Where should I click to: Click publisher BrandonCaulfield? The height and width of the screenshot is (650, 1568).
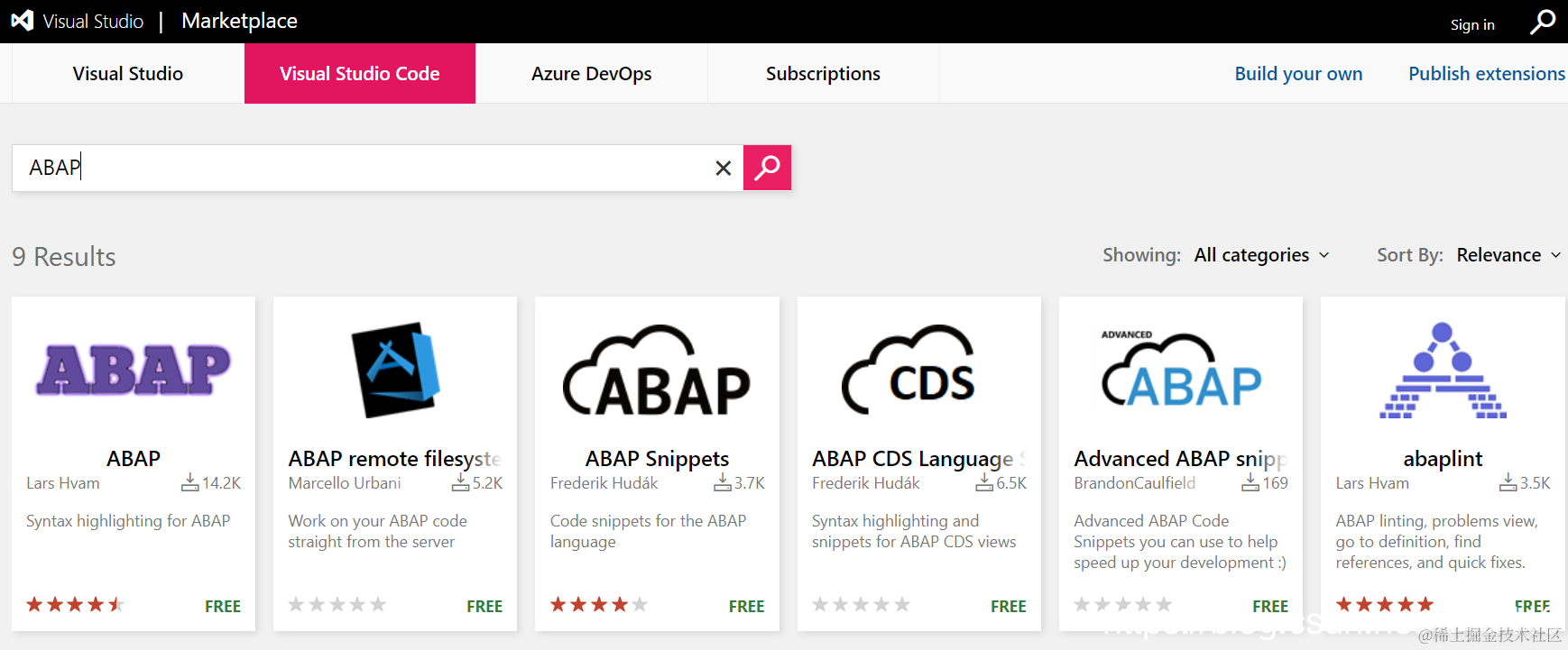(1135, 483)
